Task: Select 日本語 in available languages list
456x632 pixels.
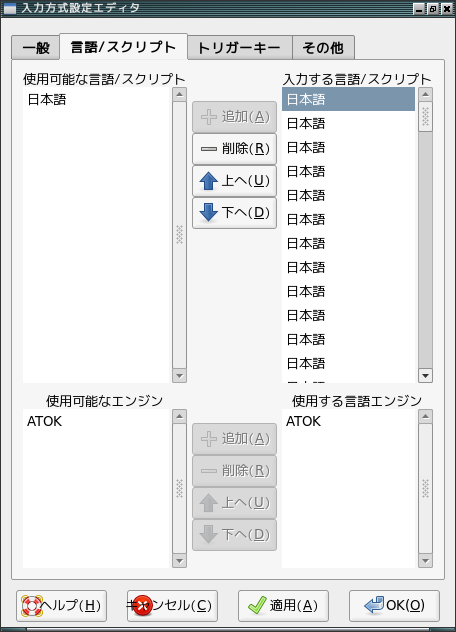Action: (x=96, y=100)
